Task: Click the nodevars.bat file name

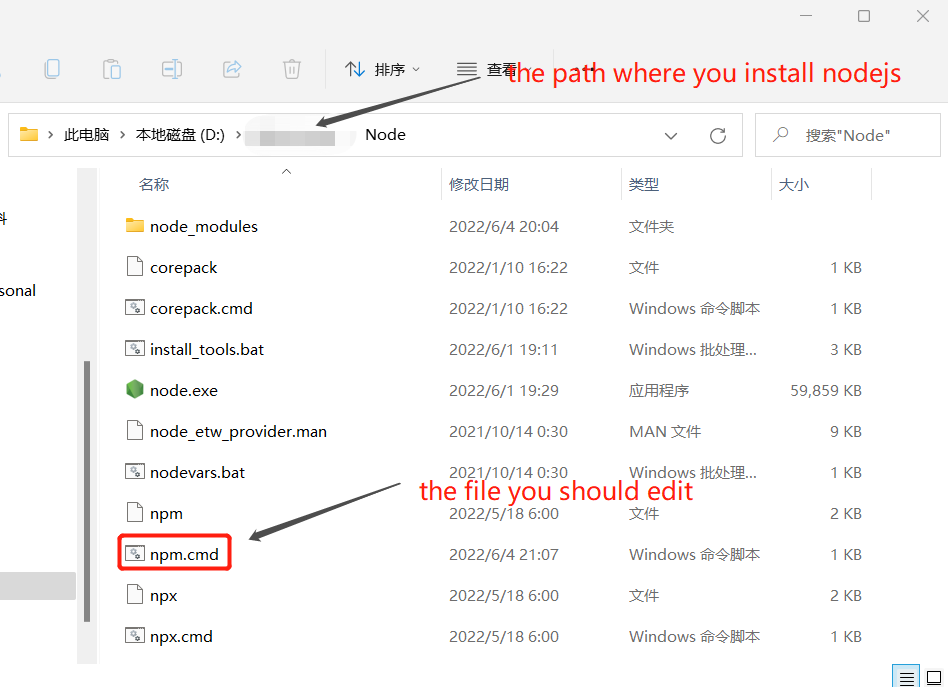Action: (x=197, y=472)
